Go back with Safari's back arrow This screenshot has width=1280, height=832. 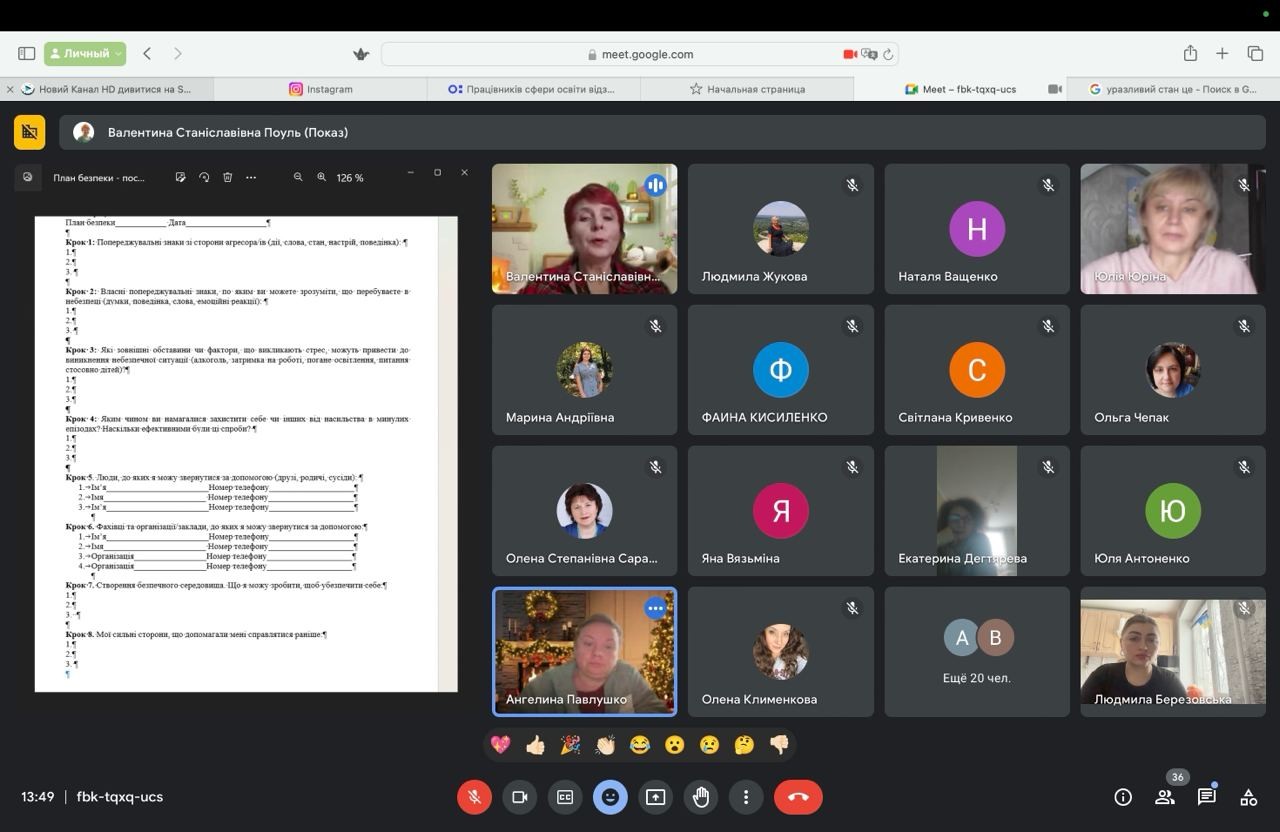pyautogui.click(x=147, y=53)
